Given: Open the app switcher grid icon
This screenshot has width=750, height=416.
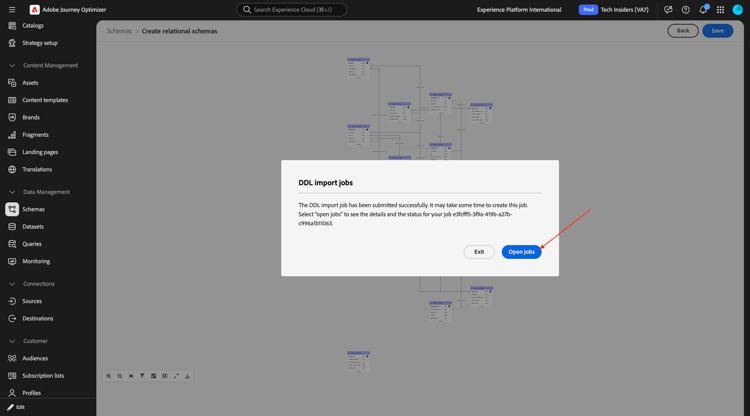Looking at the screenshot, I should pos(720,10).
